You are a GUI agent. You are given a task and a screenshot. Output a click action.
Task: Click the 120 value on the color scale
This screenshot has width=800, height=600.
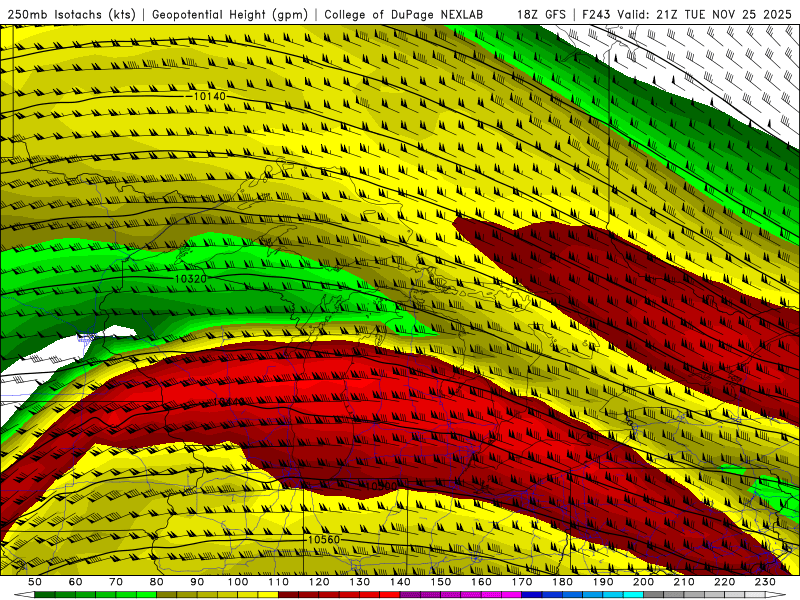tap(319, 582)
